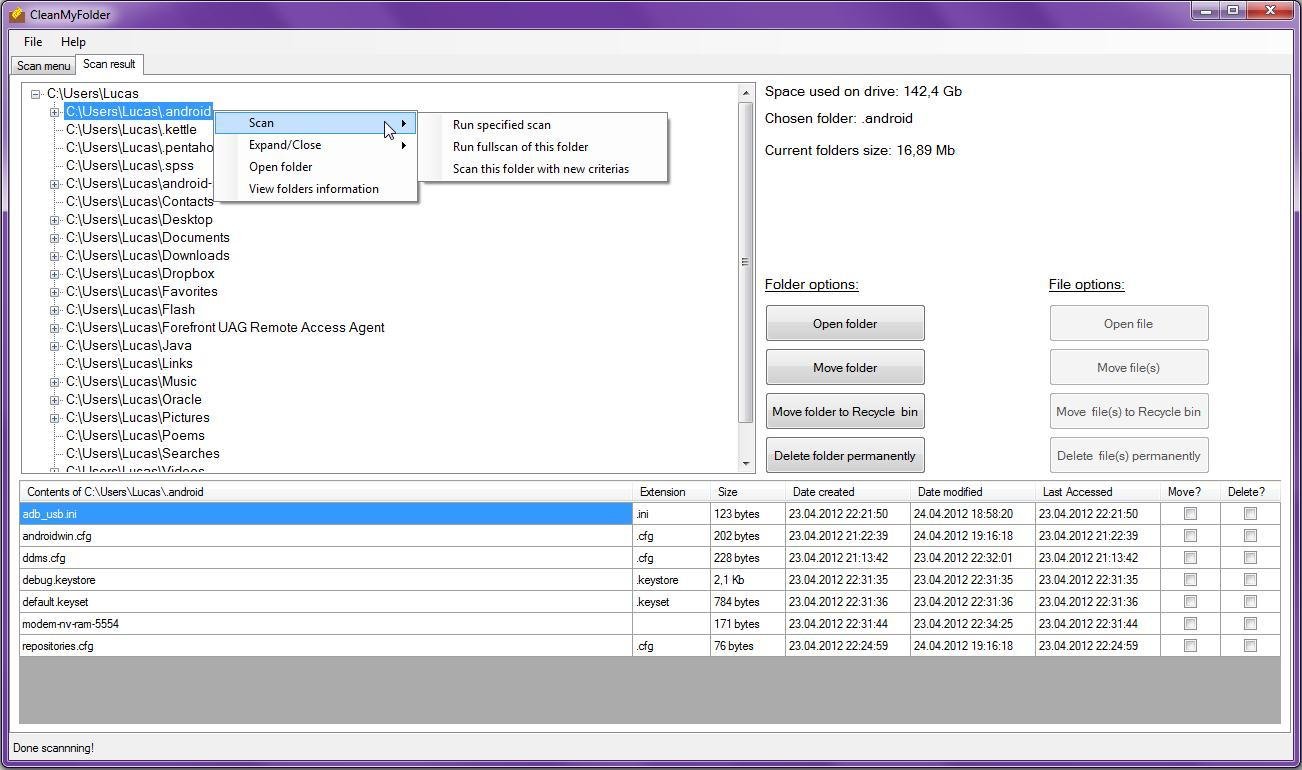Switch to the Scan menu tab
Screen dimensions: 1302x770
pyautogui.click(x=44, y=65)
